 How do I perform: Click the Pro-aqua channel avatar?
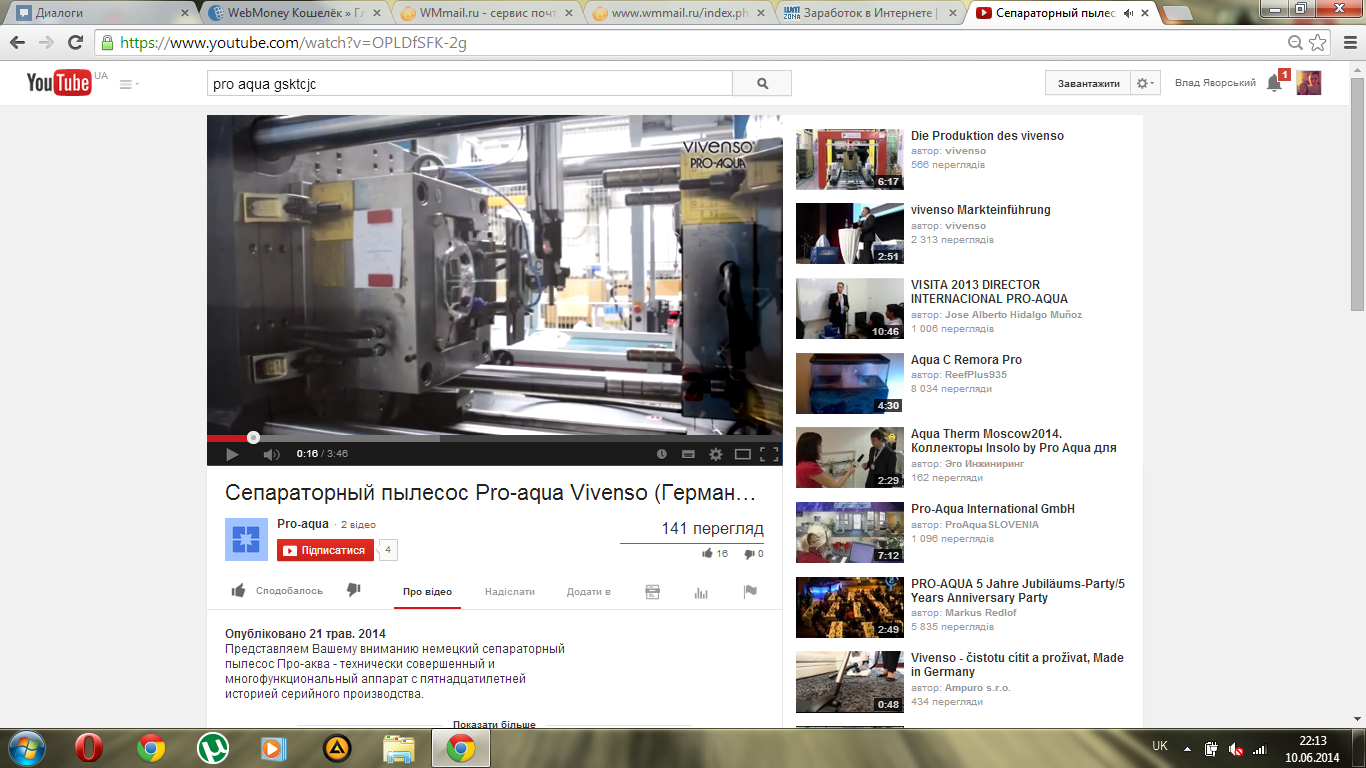[x=246, y=539]
